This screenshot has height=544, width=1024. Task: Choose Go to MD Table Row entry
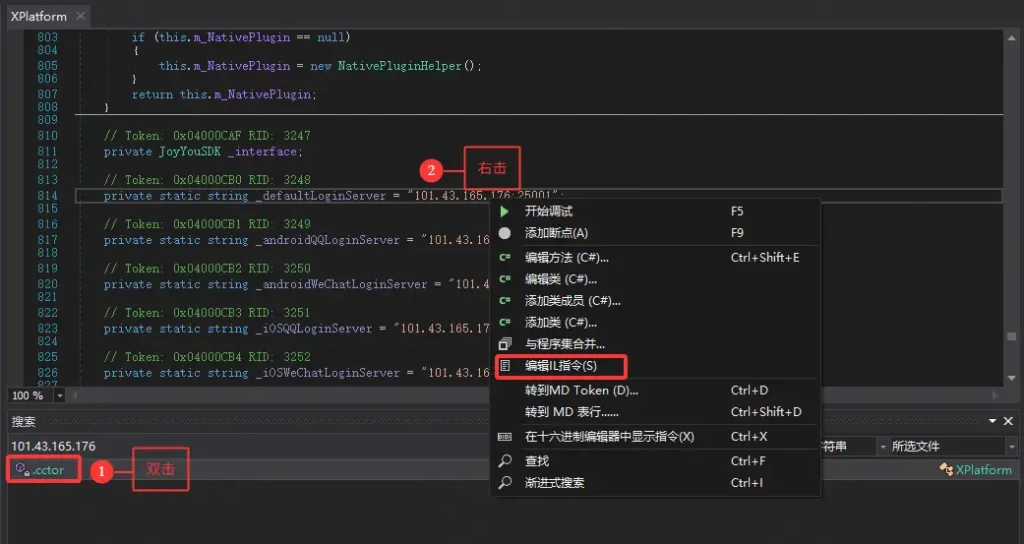[655, 412]
